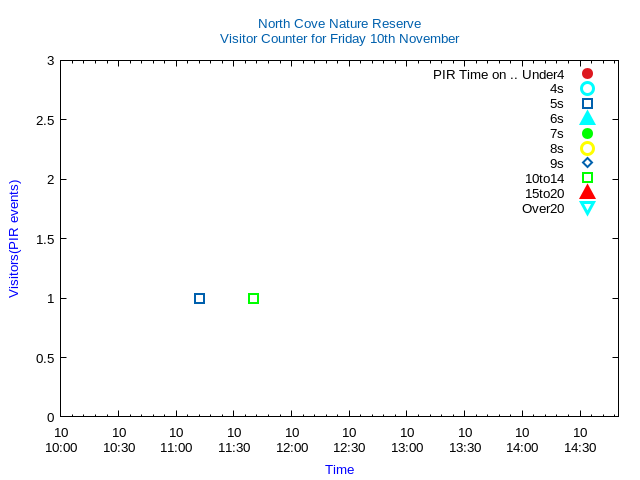Click the 'North Cove Nature Reserve' title
This screenshot has height=480, width=640.
tap(339, 24)
